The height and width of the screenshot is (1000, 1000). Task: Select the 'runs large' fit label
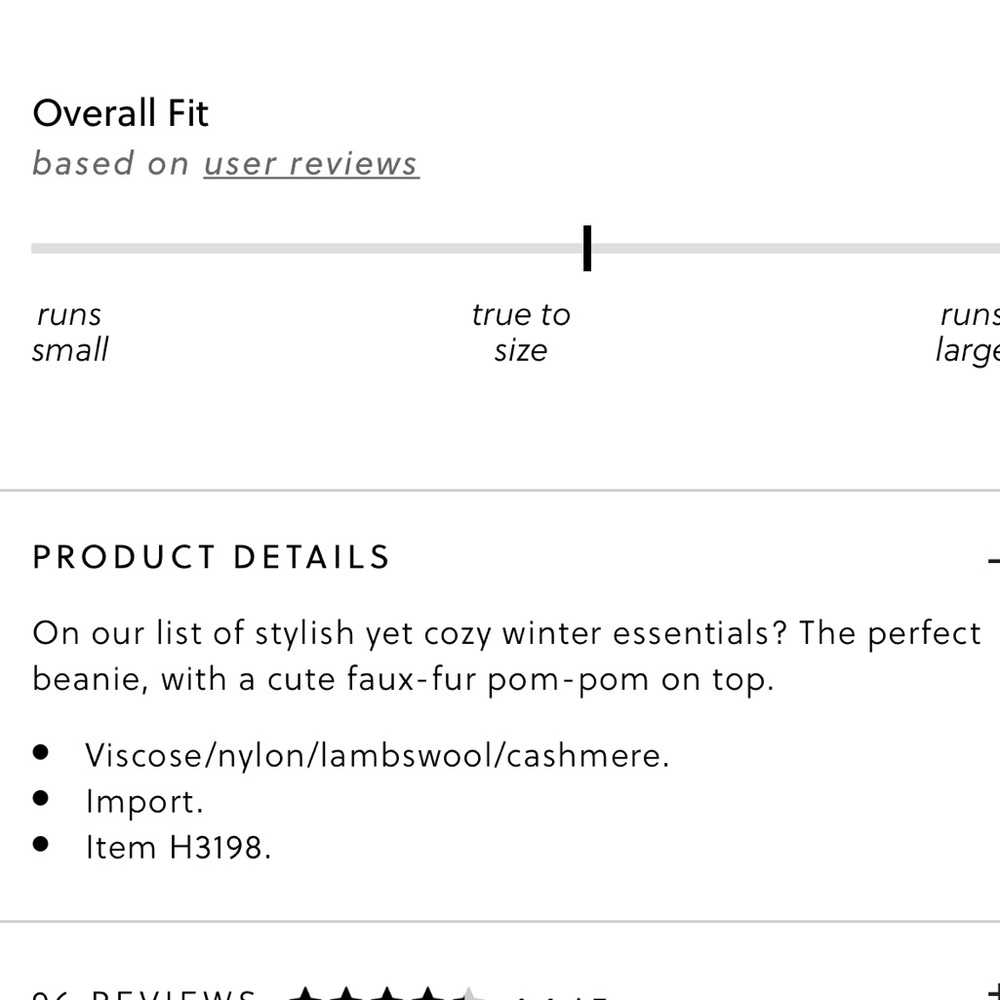pos(967,332)
